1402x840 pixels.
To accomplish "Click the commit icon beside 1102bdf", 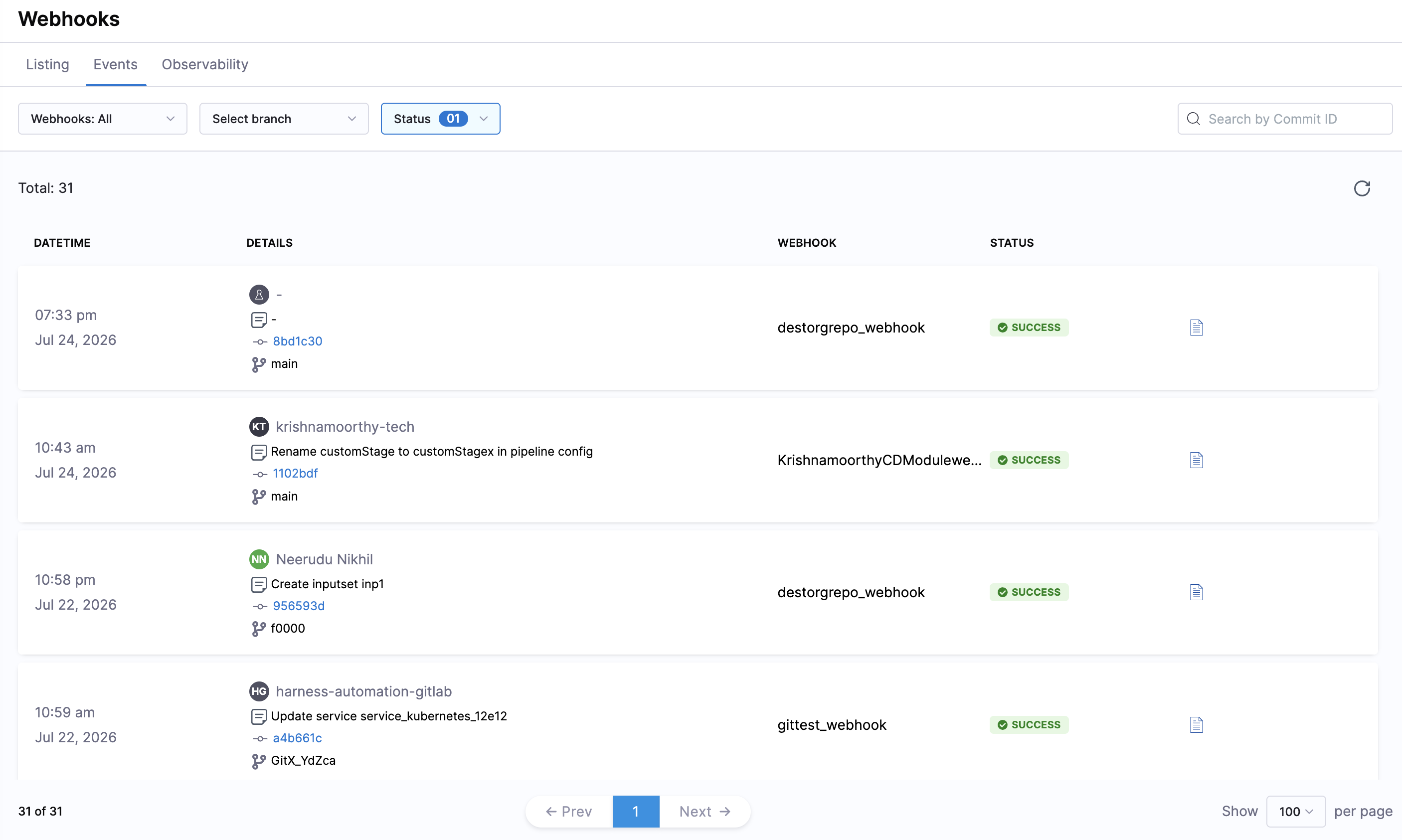I will point(259,475).
